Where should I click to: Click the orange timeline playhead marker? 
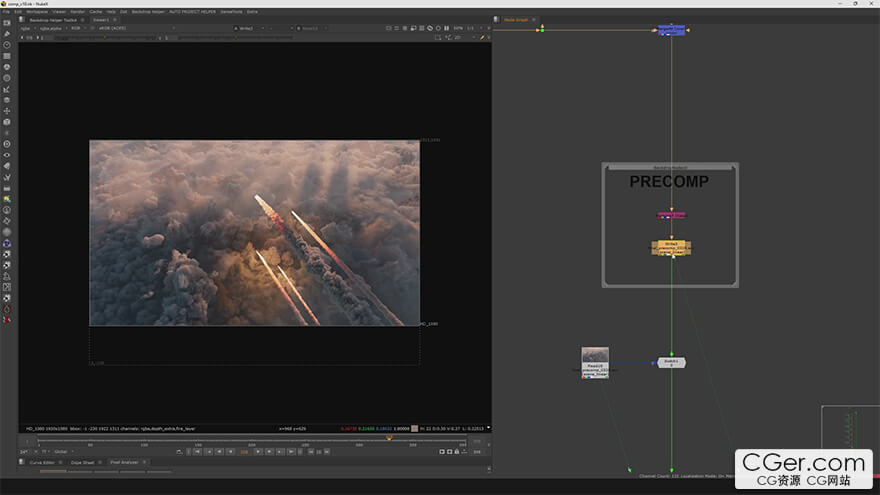(x=389, y=437)
